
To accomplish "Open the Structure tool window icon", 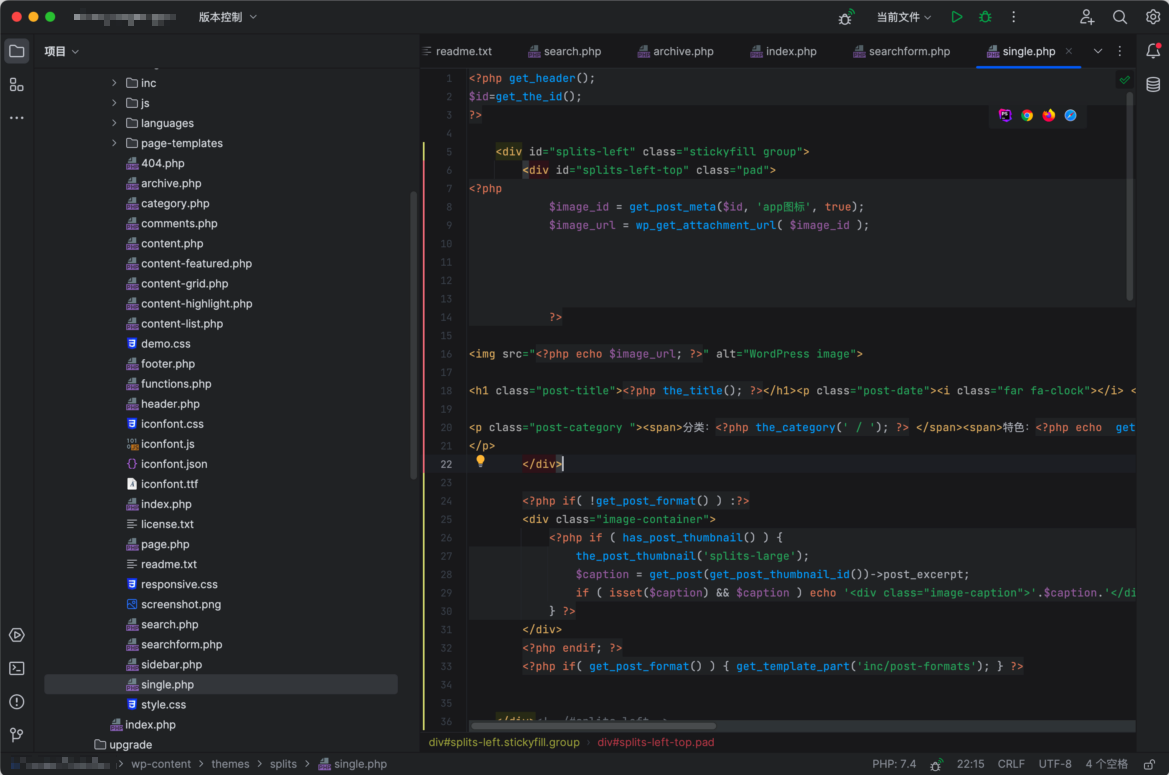I will click(x=16, y=85).
